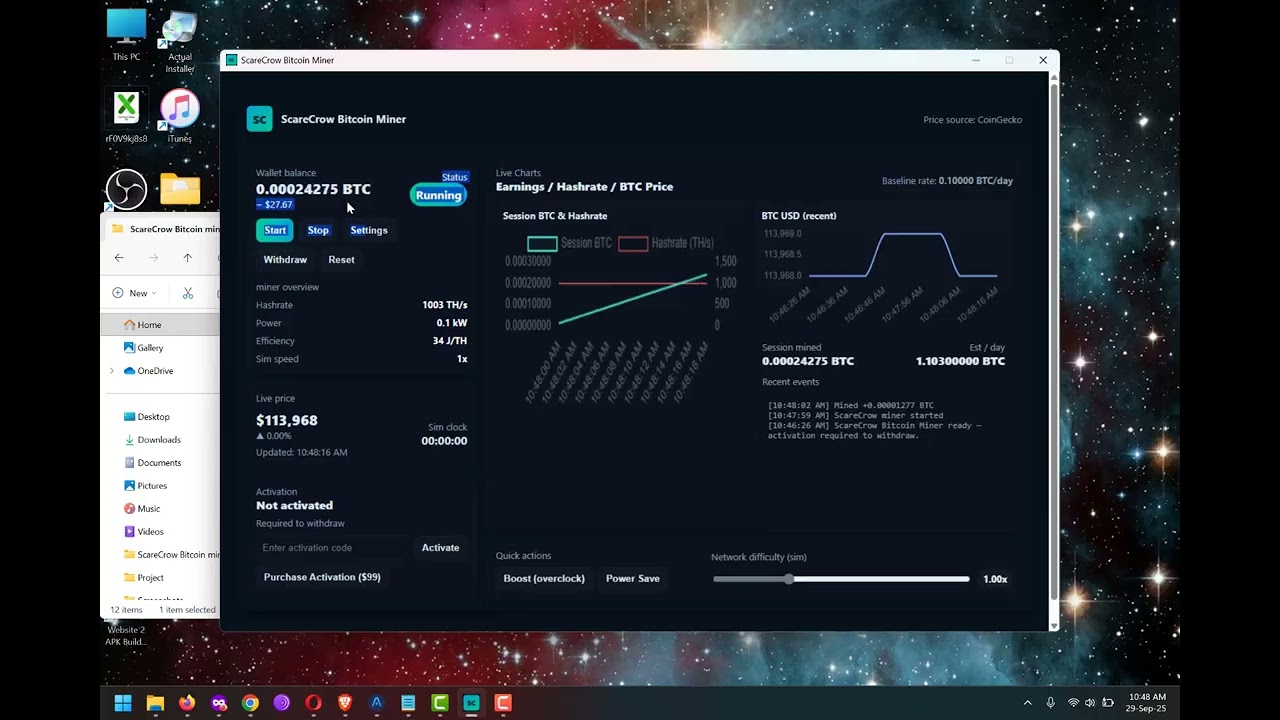Click the Running status indicator
This screenshot has width=1280, height=720.
pyautogui.click(x=438, y=195)
